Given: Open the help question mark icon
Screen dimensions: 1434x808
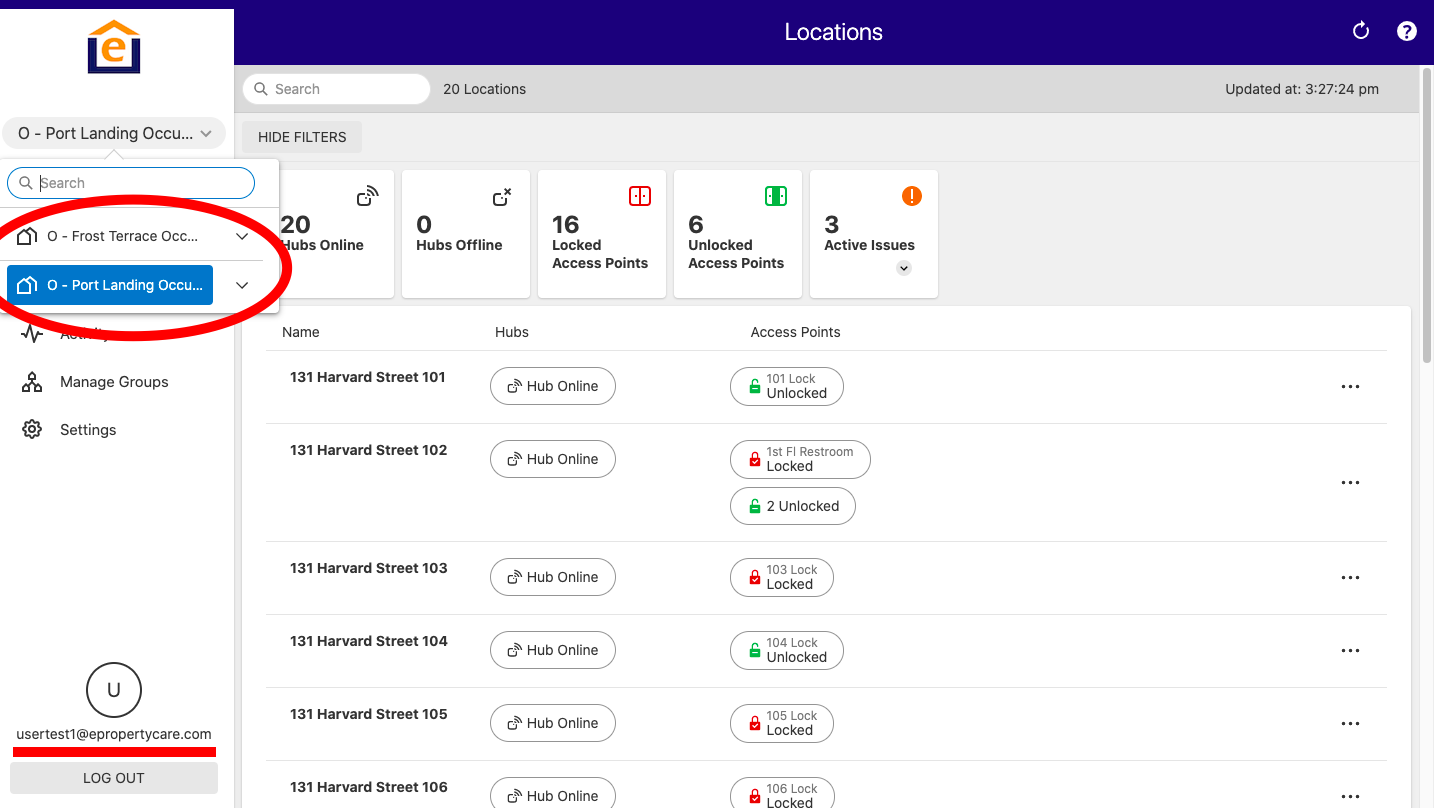Looking at the screenshot, I should coord(1406,31).
